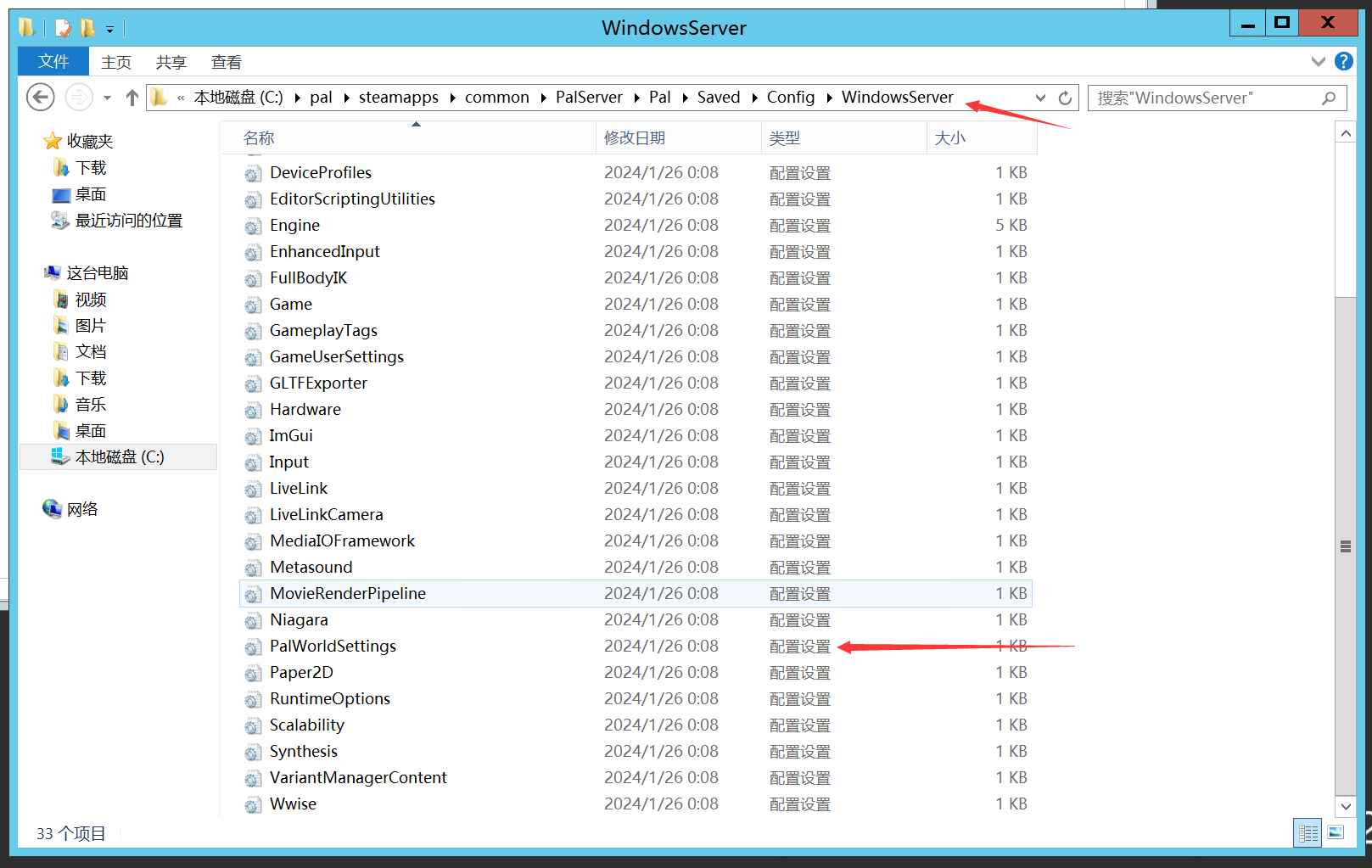Navigate to Config via the breadcrumb path
Screen dimensions: 1372x868
click(x=790, y=97)
